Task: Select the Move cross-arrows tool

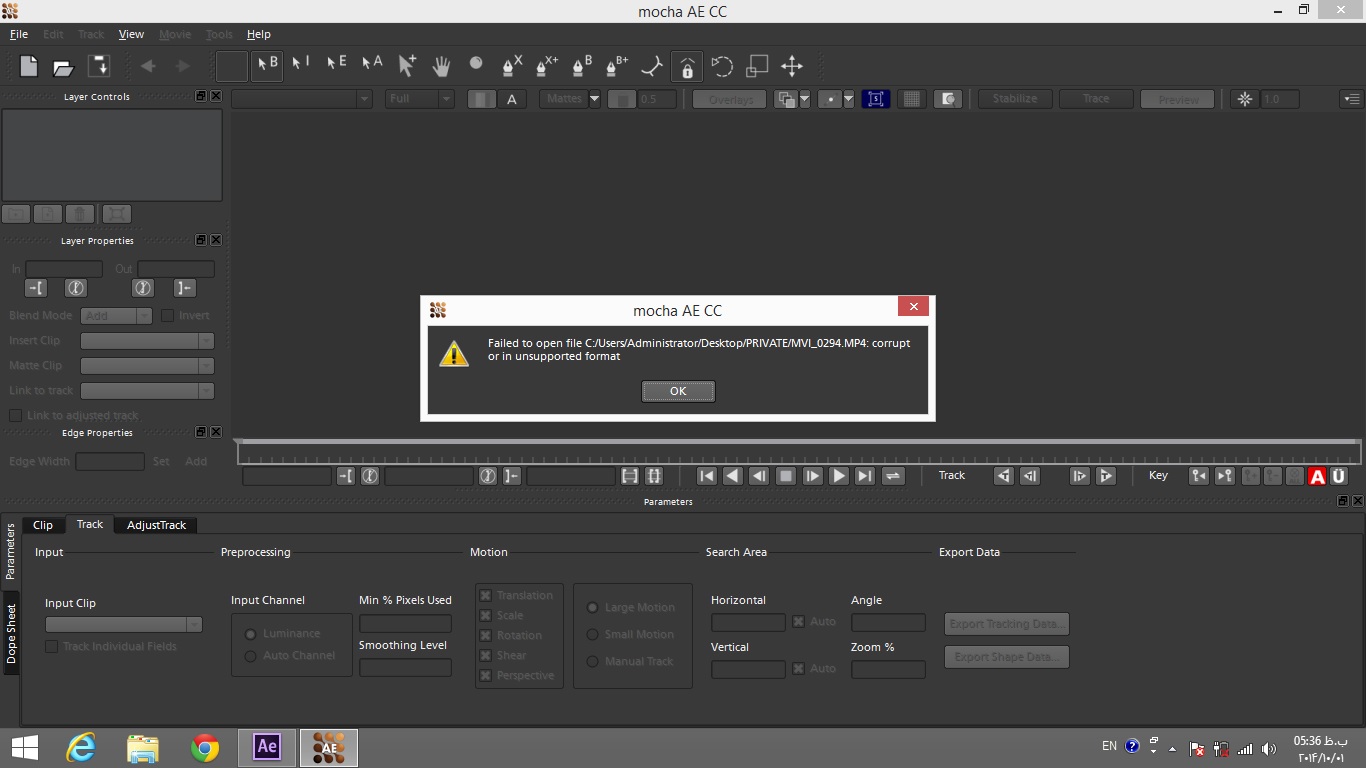Action: point(792,66)
